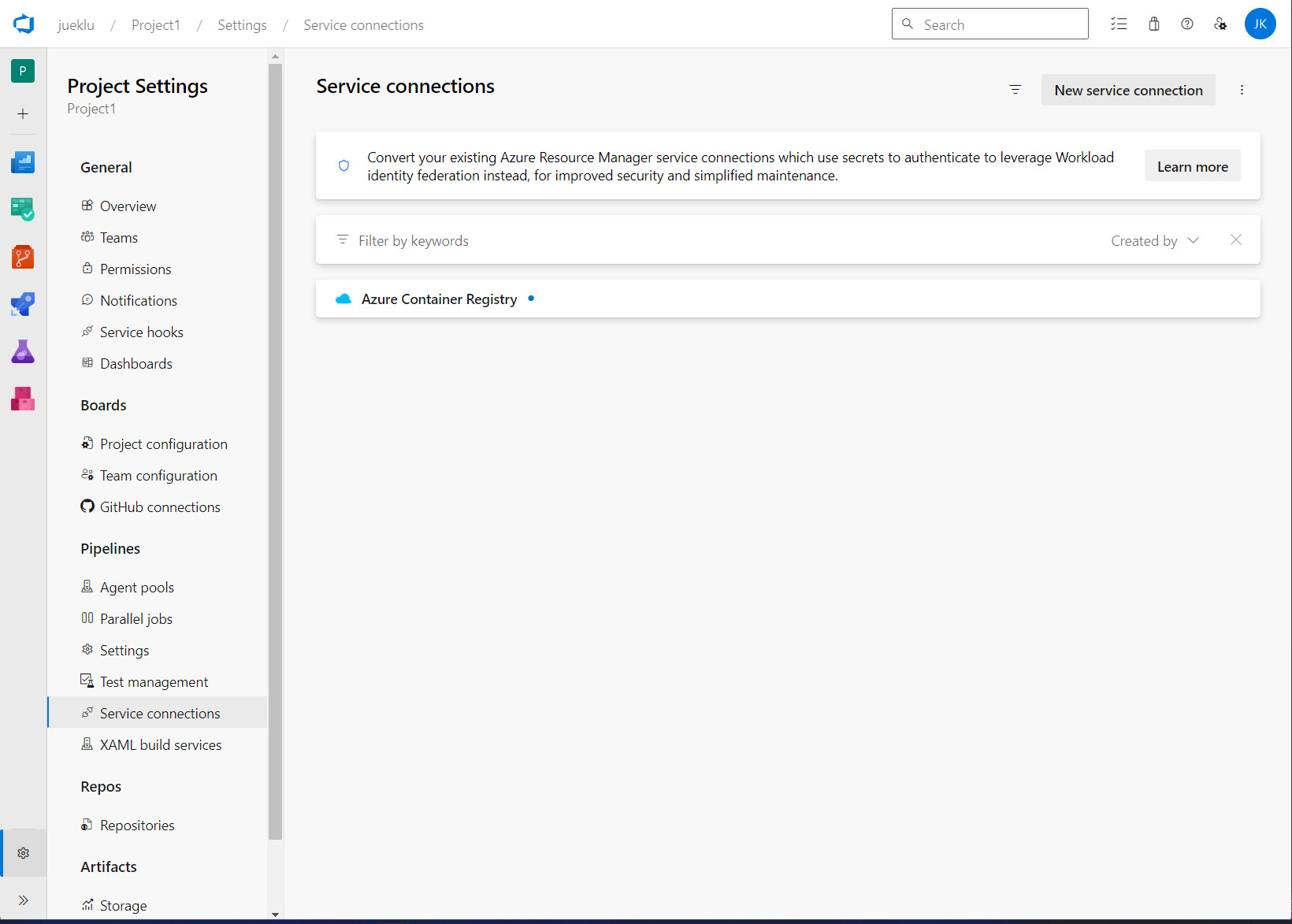Toggle the filter bar icon
Viewport: 1292px width, 924px height.
(x=1015, y=90)
